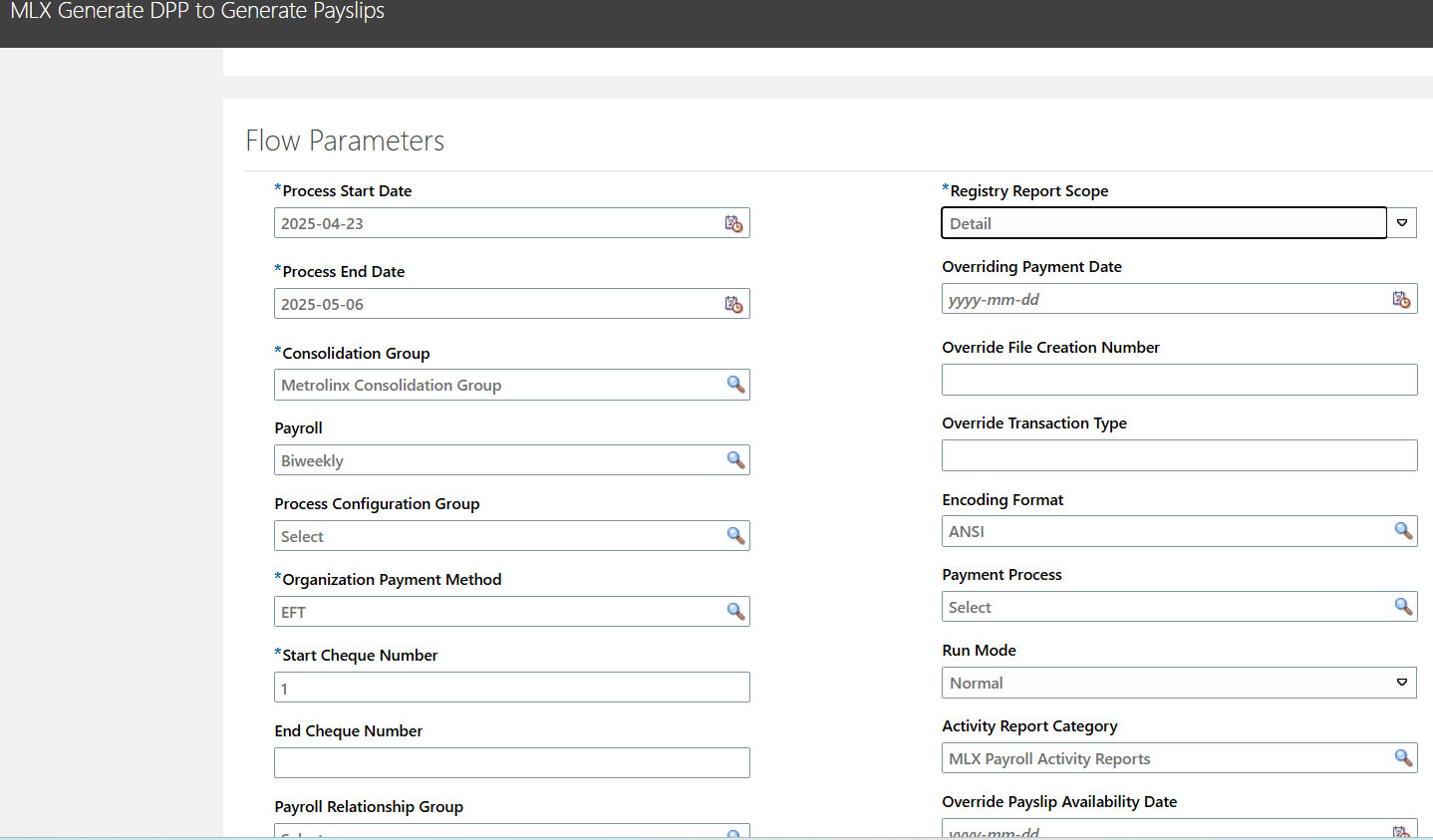This screenshot has height=840, width=1433.
Task: Open the Process End Date calendar picker
Action: 734,304
